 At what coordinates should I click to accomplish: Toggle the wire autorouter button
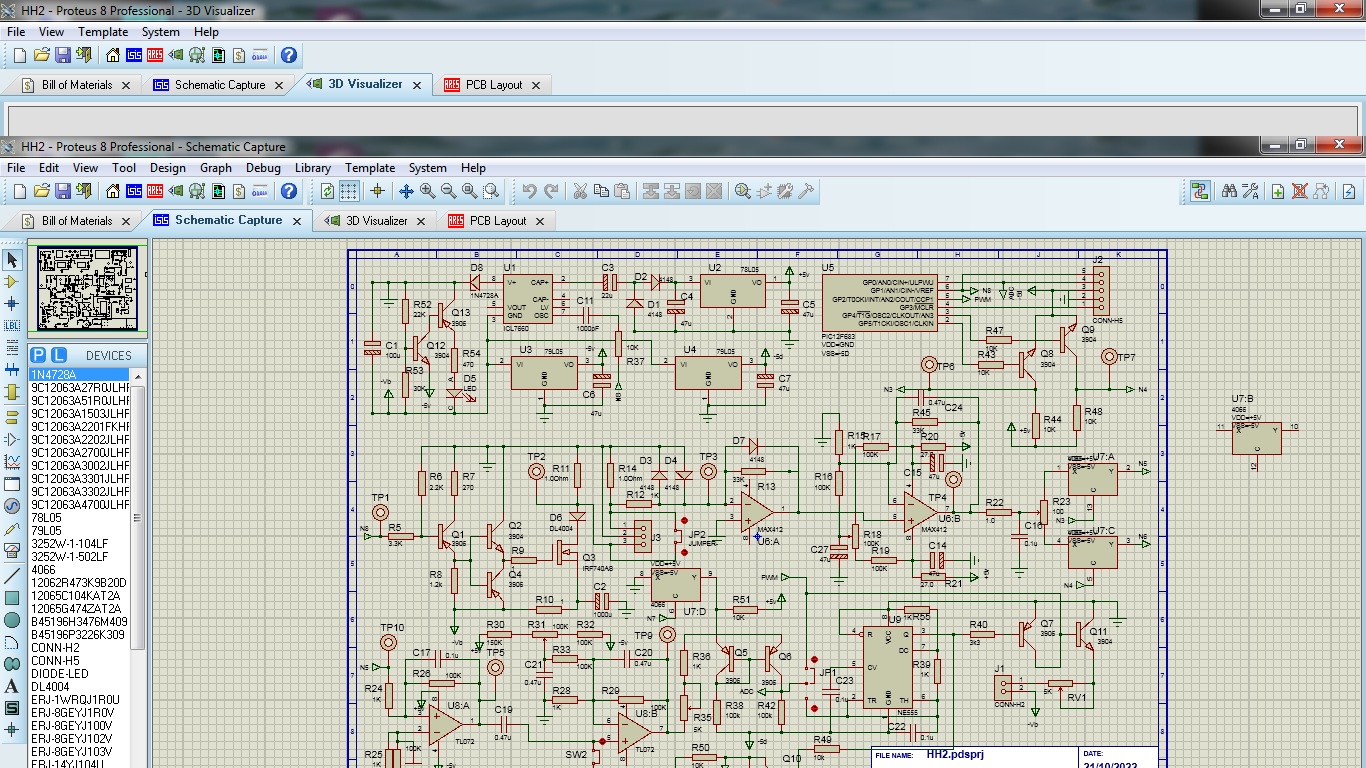click(x=1200, y=191)
